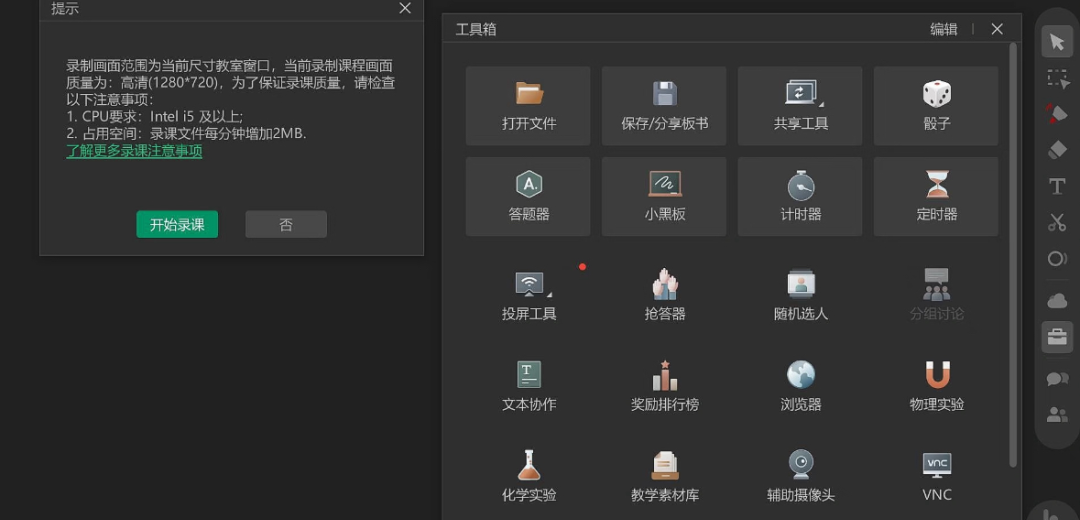Image resolution: width=1080 pixels, height=520 pixels.
Task: Open the 化学实验 flask tool
Action: [x=528, y=476]
